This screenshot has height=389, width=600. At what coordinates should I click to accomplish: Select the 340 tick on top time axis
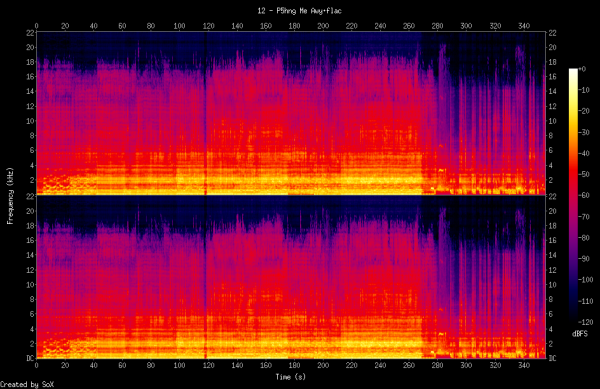tap(524, 26)
